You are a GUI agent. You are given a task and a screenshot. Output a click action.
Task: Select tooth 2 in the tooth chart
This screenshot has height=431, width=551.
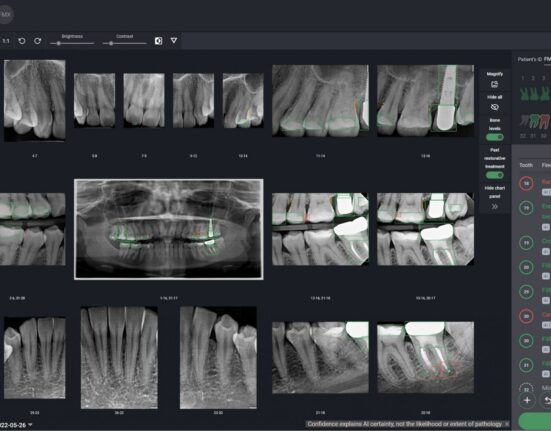click(533, 94)
